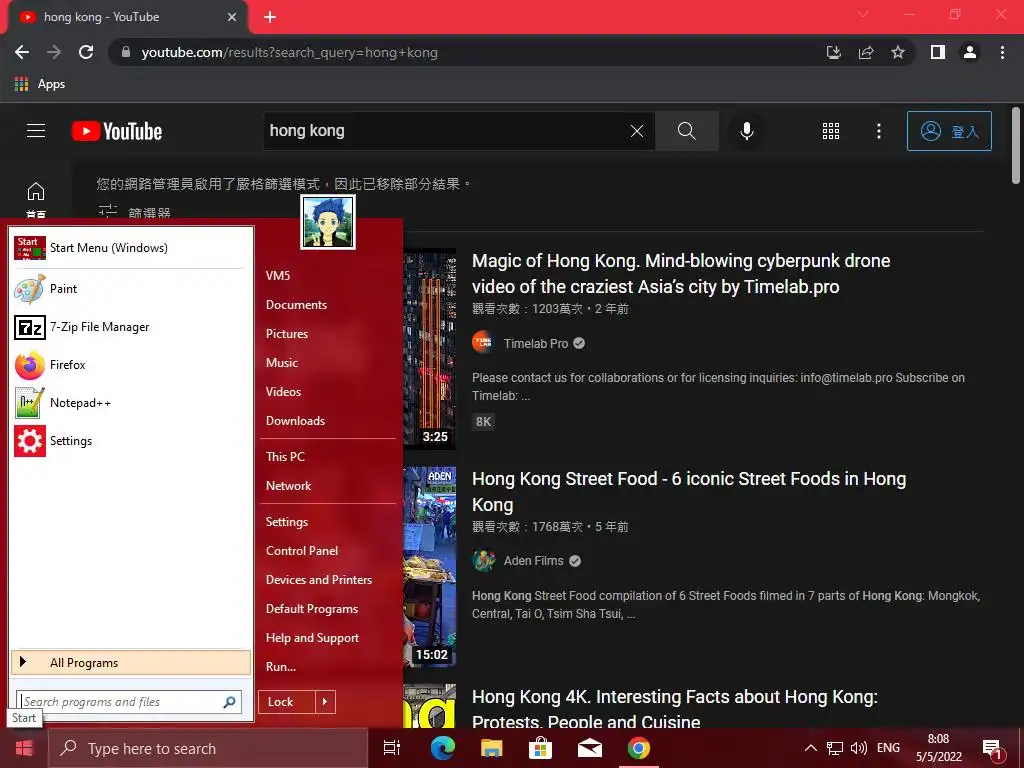This screenshot has width=1024, height=768.
Task: Switch the ENG input language
Action: tap(888, 748)
